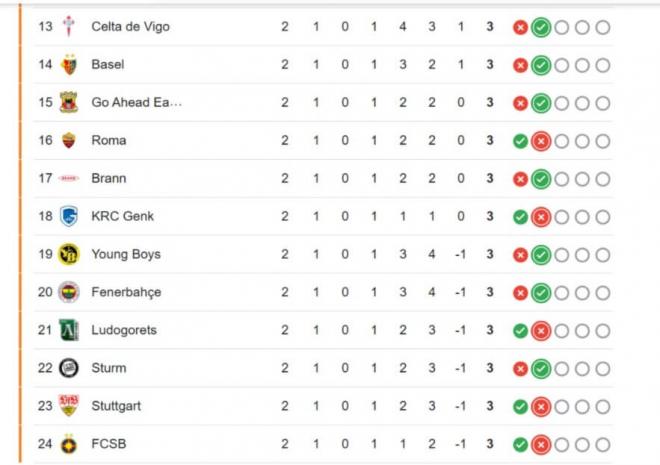This screenshot has width=660, height=465.
Task: Click the red loss icon in Basel's form
Action: click(520, 65)
